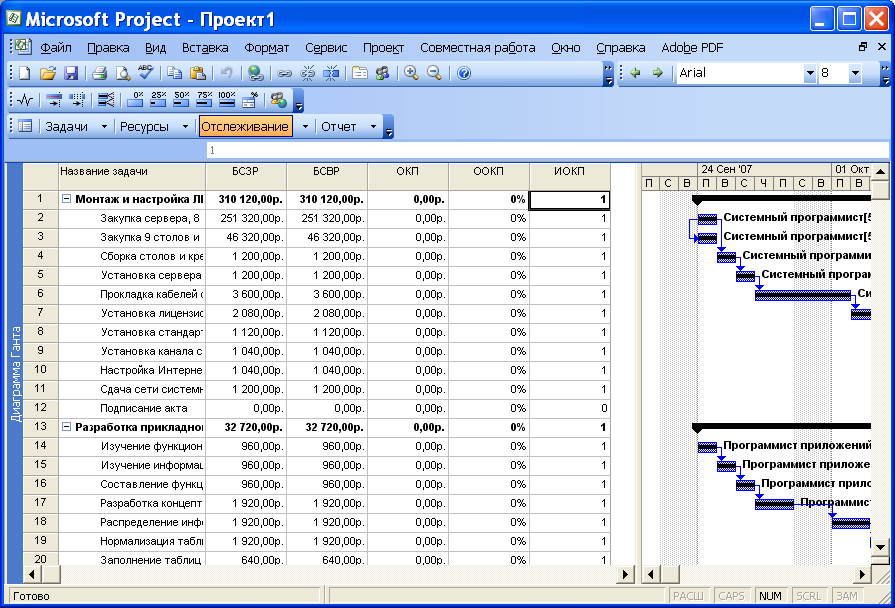Open the font size 8 dropdown
Viewport: 895px width, 608px height.
pyautogui.click(x=854, y=73)
